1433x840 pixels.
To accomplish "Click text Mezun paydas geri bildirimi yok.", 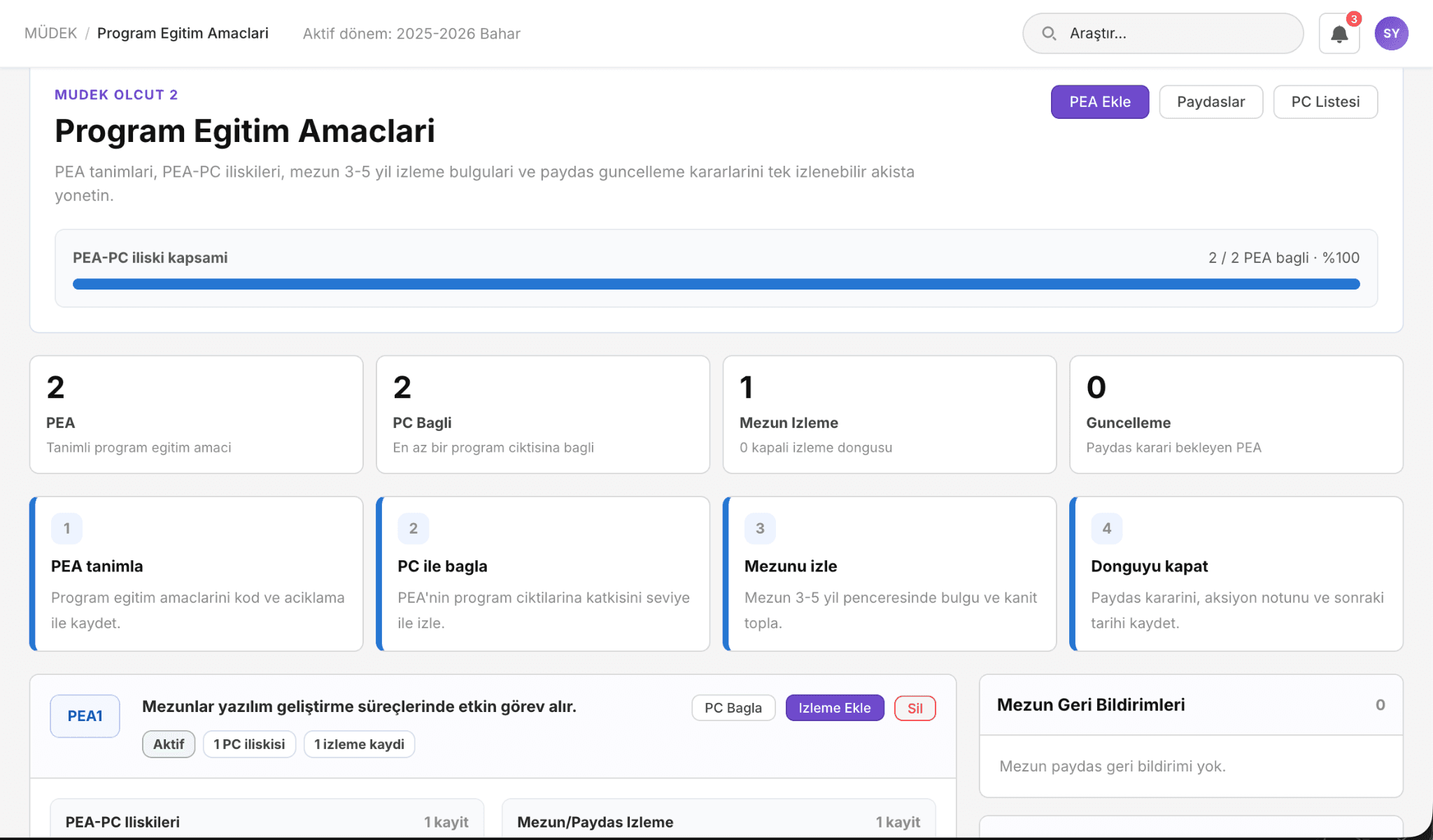I will (1113, 767).
